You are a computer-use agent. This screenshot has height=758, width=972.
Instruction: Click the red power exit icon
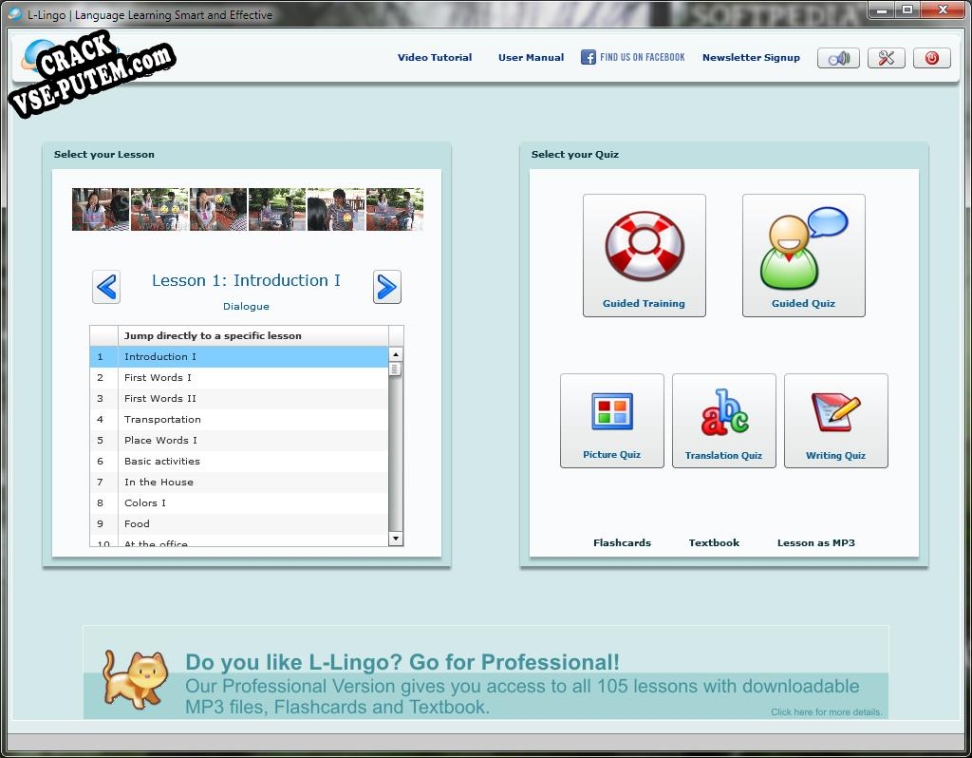tap(931, 58)
